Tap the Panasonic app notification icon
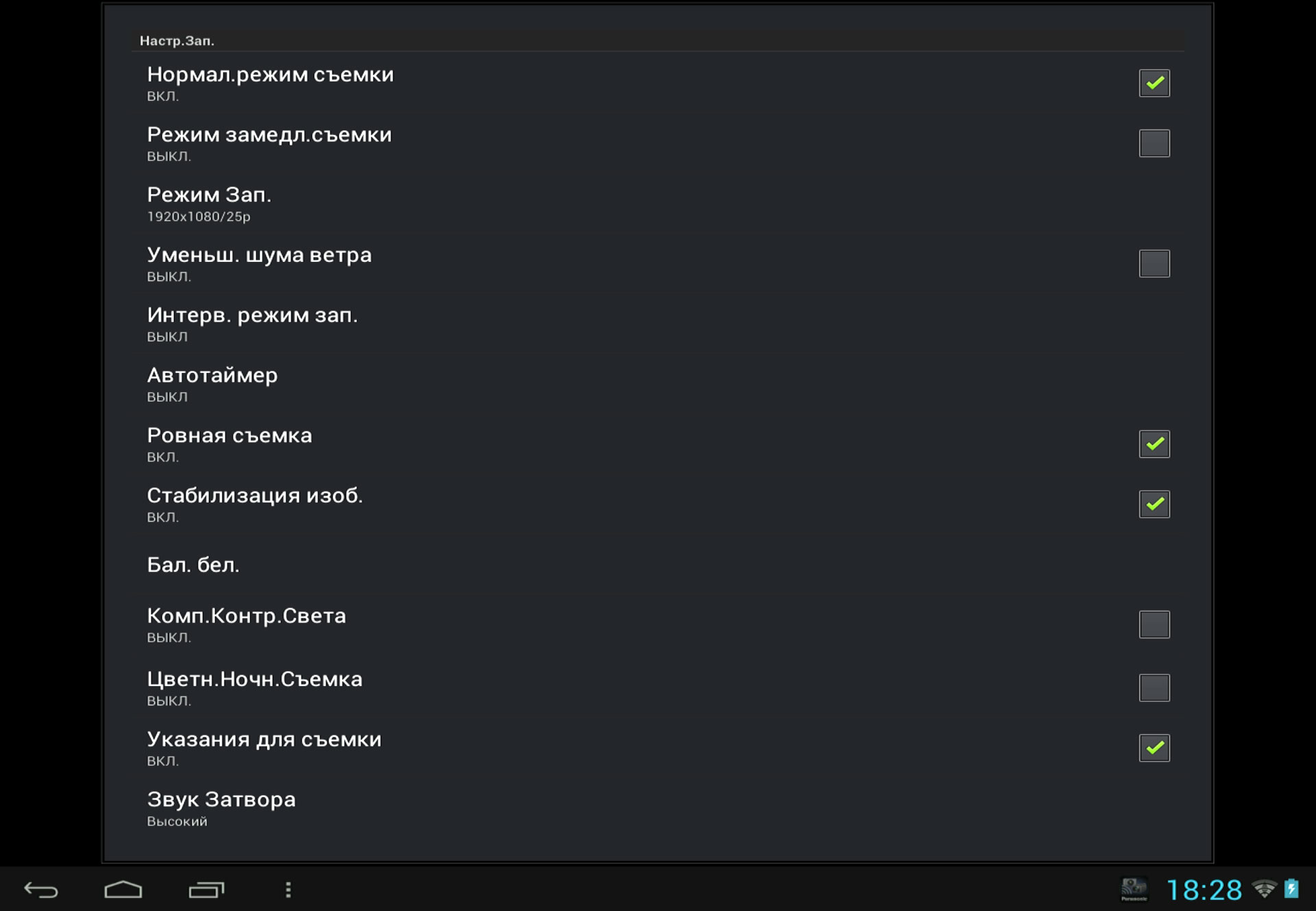This screenshot has height=911, width=1316. 1134,890
